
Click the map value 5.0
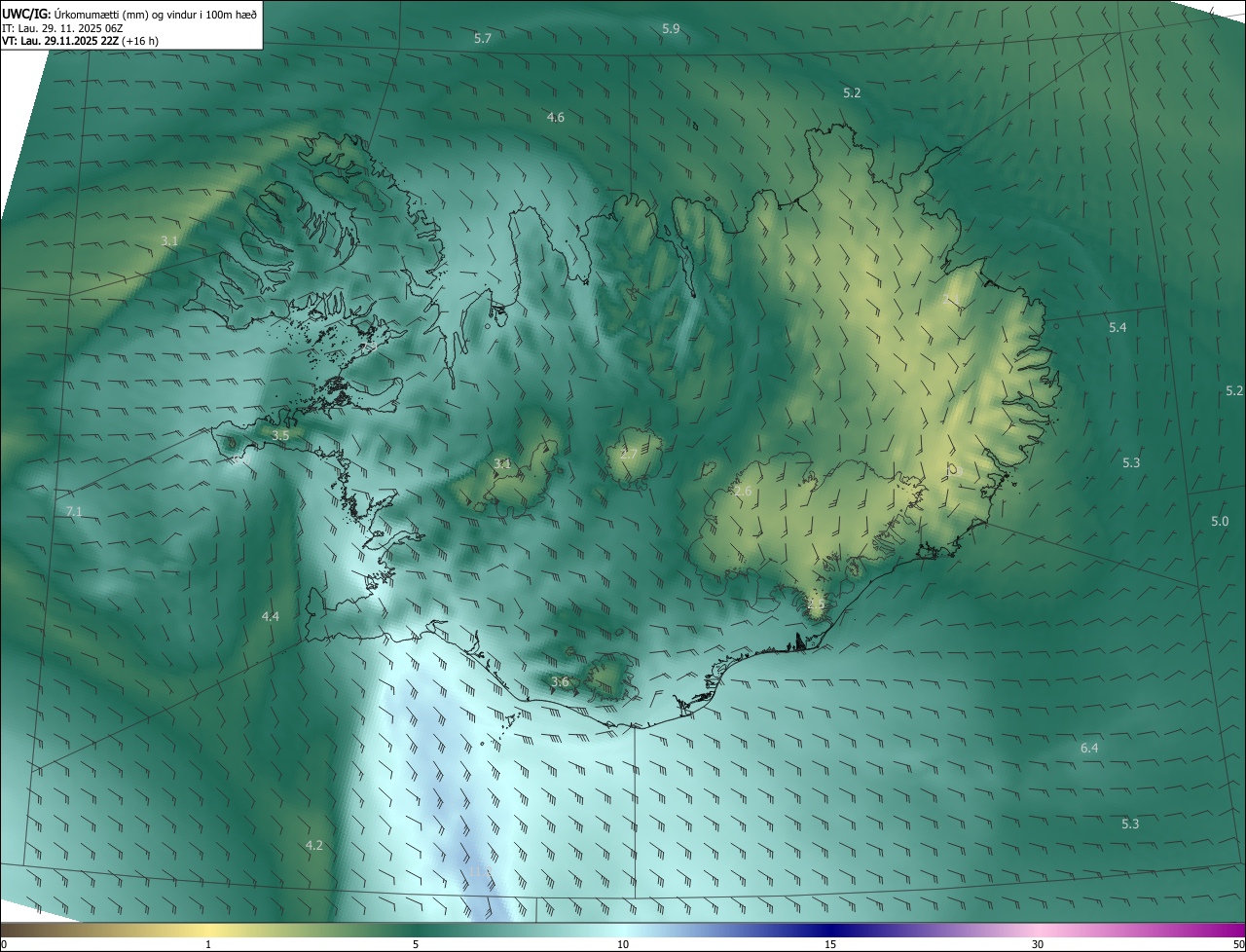click(x=1220, y=522)
